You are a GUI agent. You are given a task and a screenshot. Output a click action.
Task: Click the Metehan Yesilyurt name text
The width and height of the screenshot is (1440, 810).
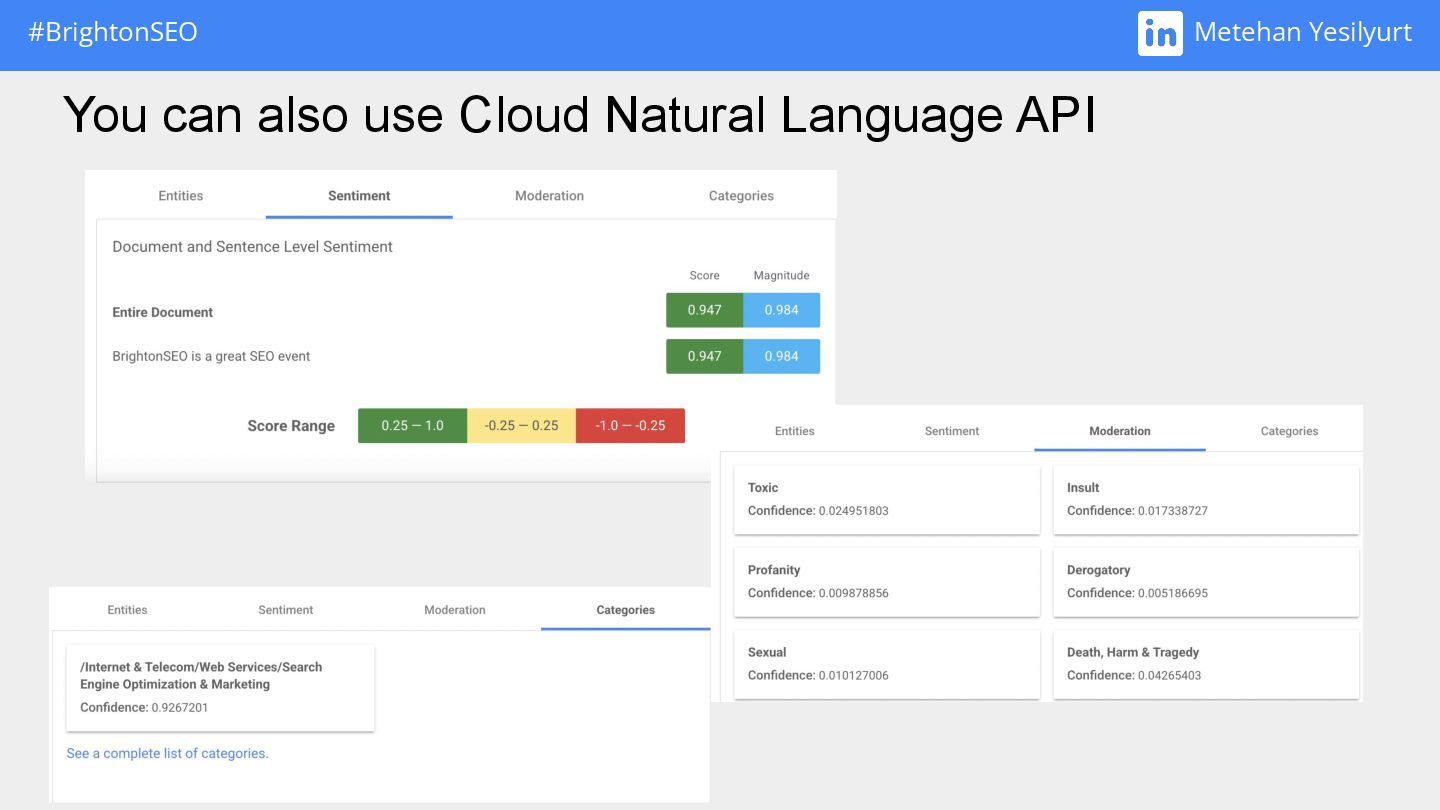click(1303, 33)
